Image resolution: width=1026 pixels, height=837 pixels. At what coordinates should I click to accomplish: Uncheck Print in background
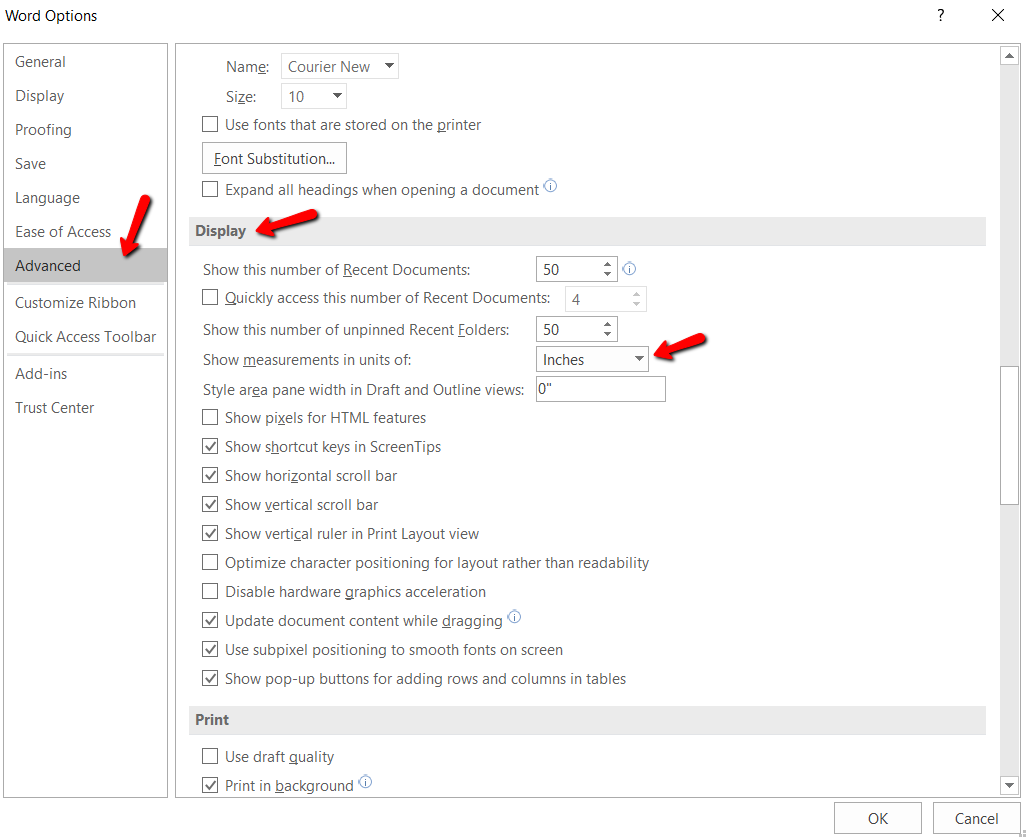coord(210,785)
